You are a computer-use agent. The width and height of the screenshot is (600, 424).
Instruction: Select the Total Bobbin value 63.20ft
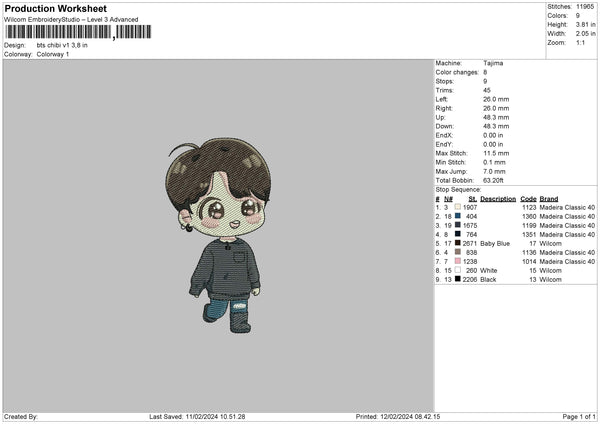click(x=493, y=180)
